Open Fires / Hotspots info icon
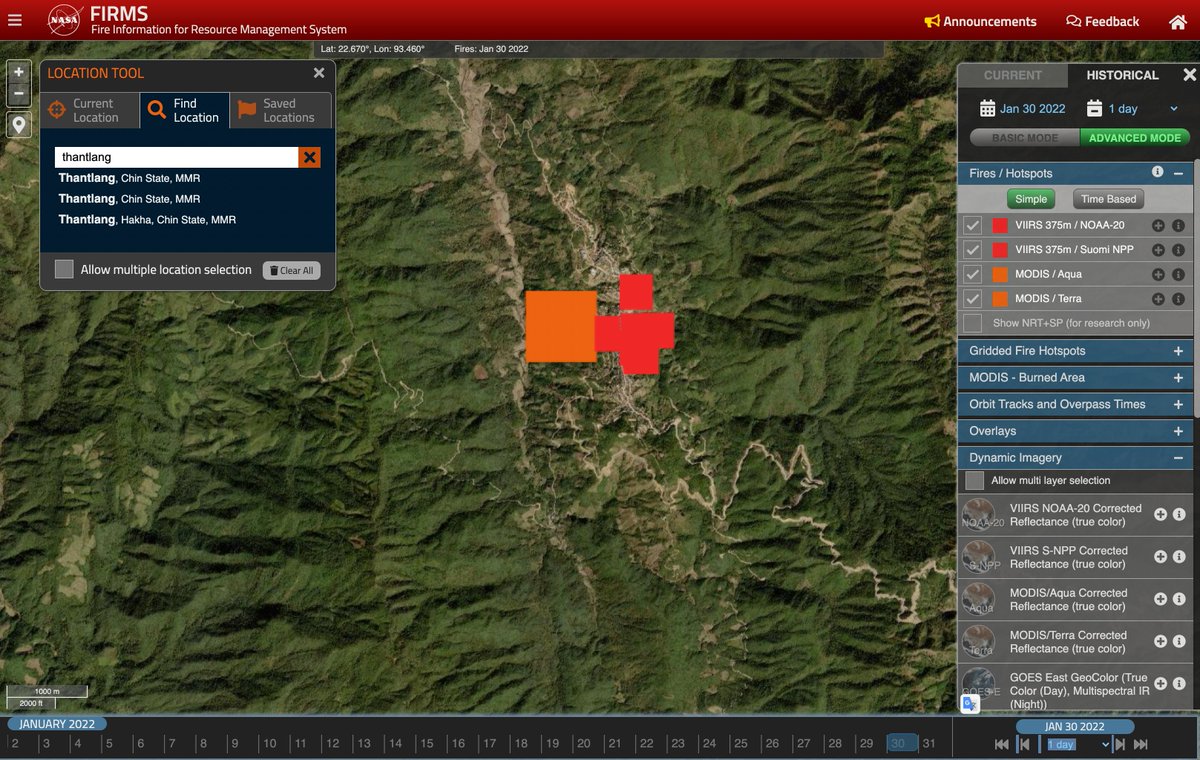 click(1157, 172)
